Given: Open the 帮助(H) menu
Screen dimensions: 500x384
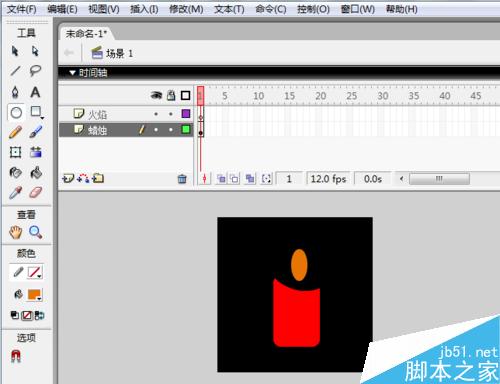Looking at the screenshot, I should (401, 9).
